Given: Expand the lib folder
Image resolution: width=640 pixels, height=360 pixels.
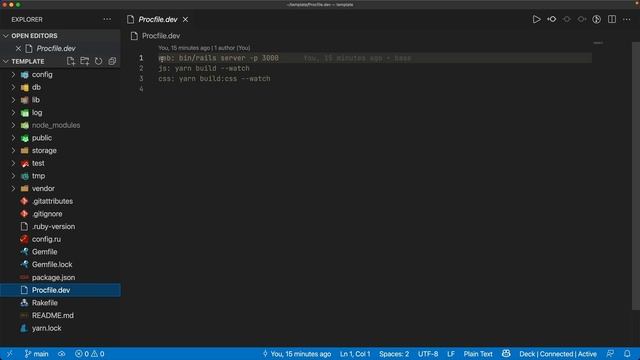Looking at the screenshot, I should [x=60, y=100].
